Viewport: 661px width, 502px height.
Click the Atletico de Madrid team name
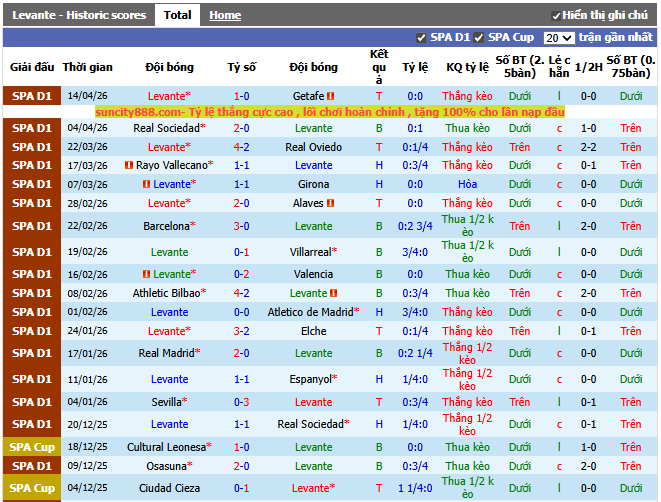[313, 312]
